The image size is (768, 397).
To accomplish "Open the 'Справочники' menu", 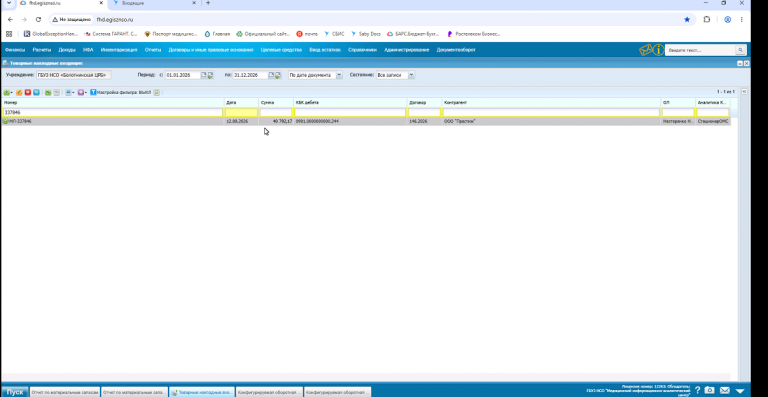I will point(362,50).
